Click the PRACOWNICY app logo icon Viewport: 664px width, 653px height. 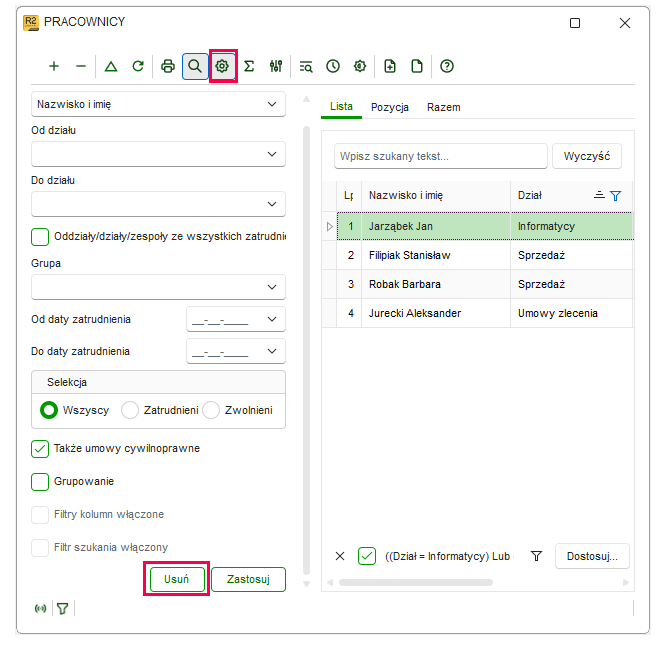tap(31, 22)
